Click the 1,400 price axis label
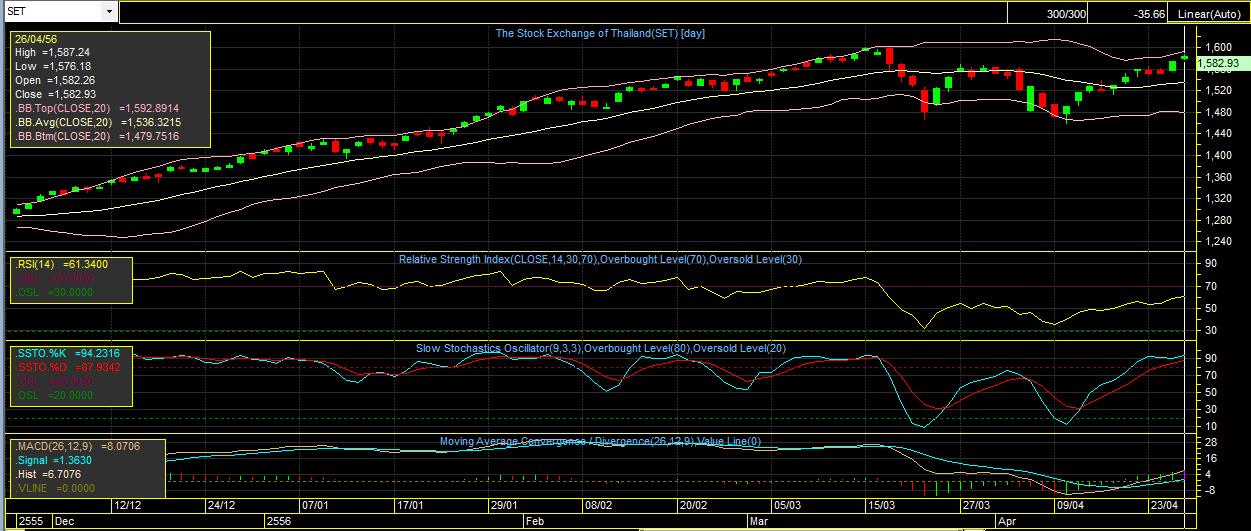The image size is (1251, 531). tap(1219, 155)
